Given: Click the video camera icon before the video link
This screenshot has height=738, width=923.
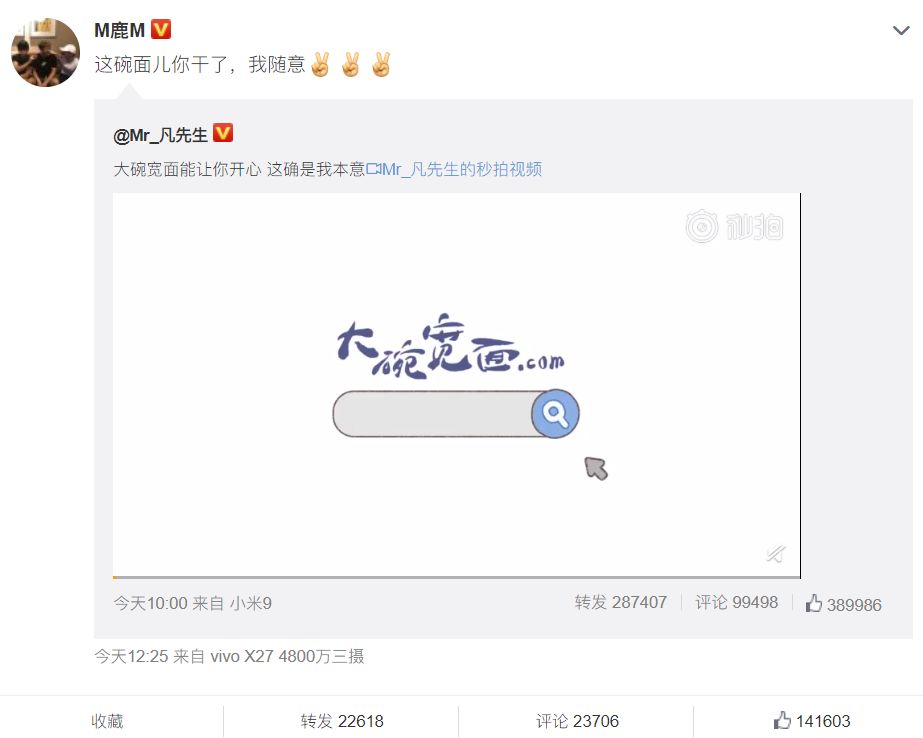Looking at the screenshot, I should point(374,169).
